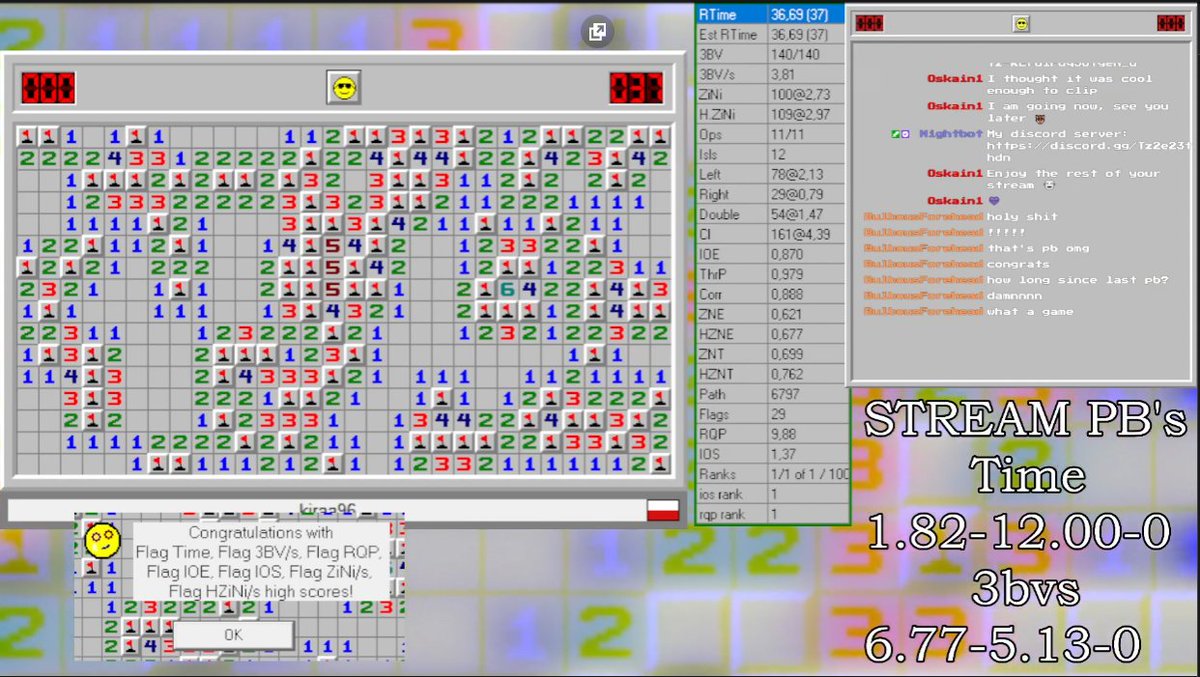The image size is (1200, 677).
Task: Click the rqp rank row
Action: coord(771,514)
